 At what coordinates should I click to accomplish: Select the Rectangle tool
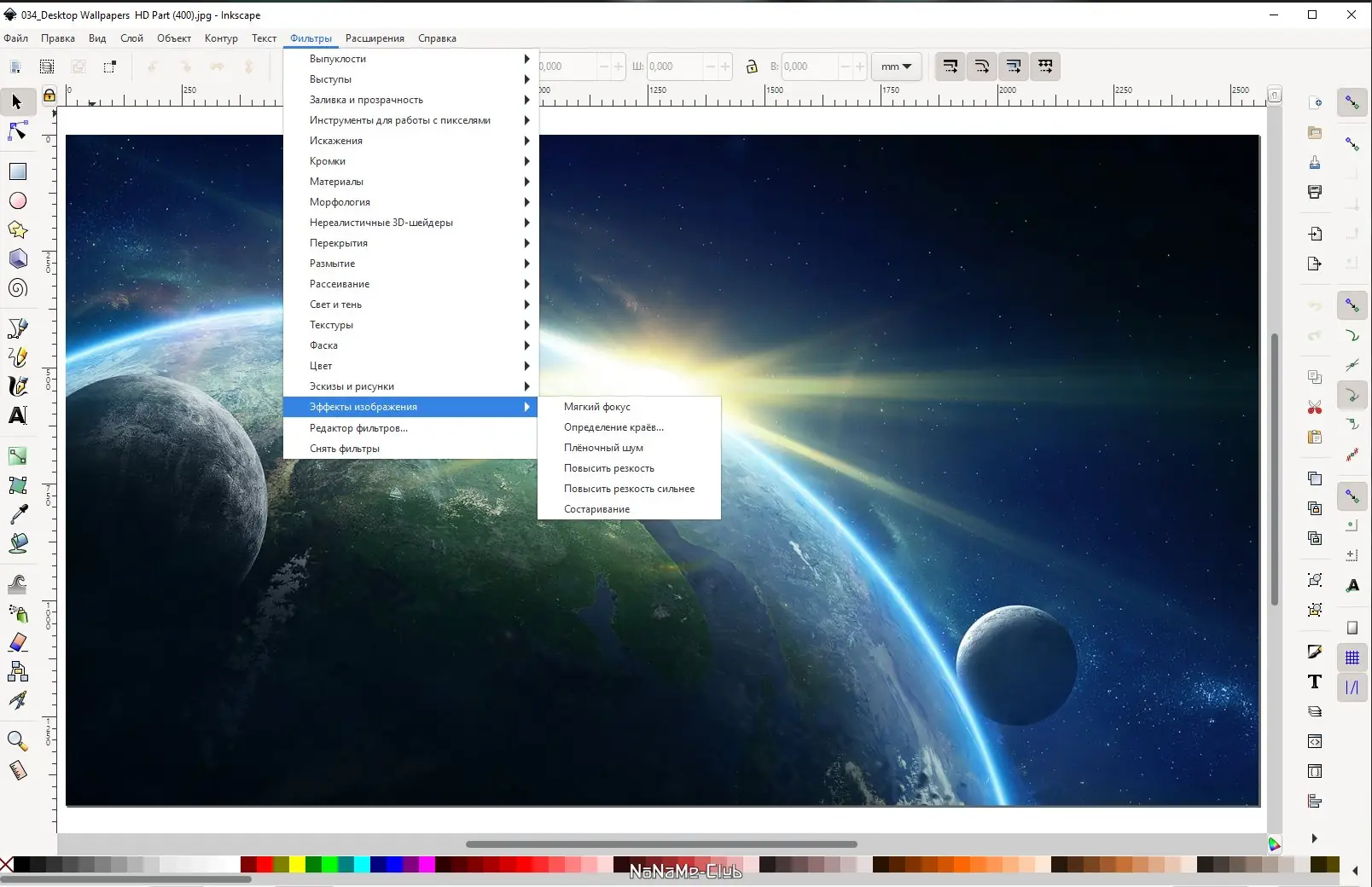coord(17,171)
